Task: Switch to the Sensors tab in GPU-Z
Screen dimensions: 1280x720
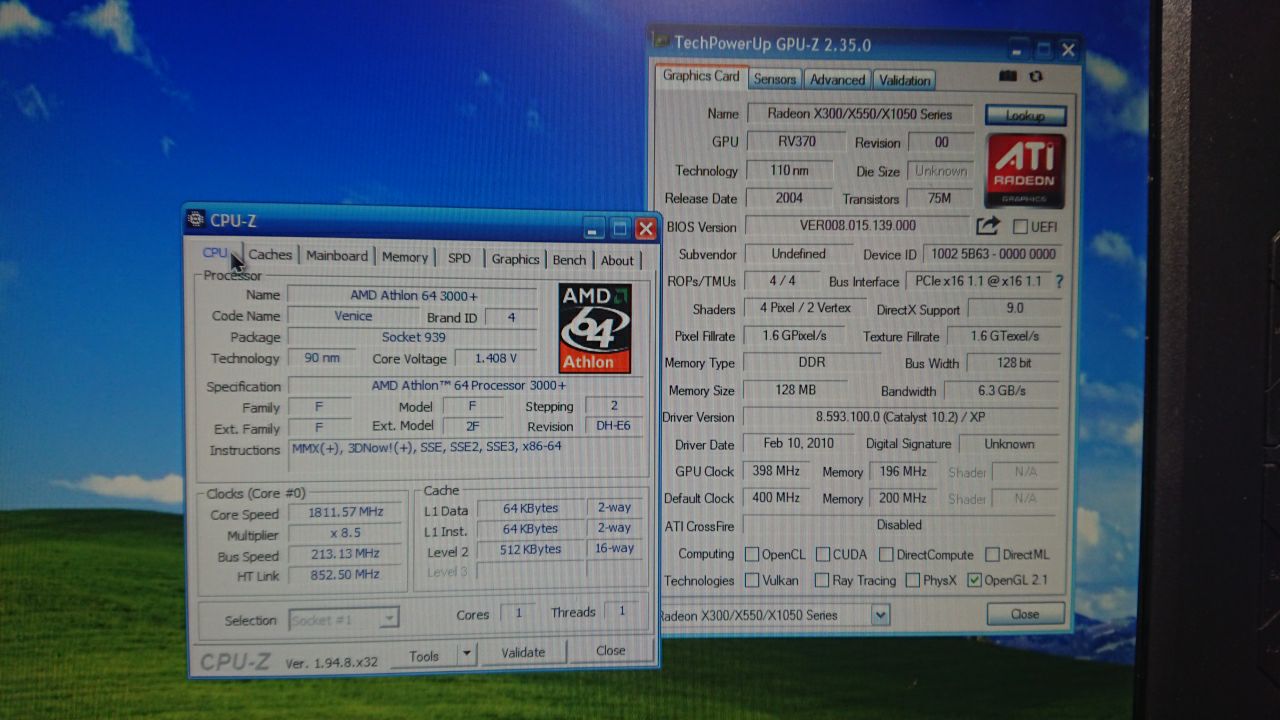Action: (775, 79)
